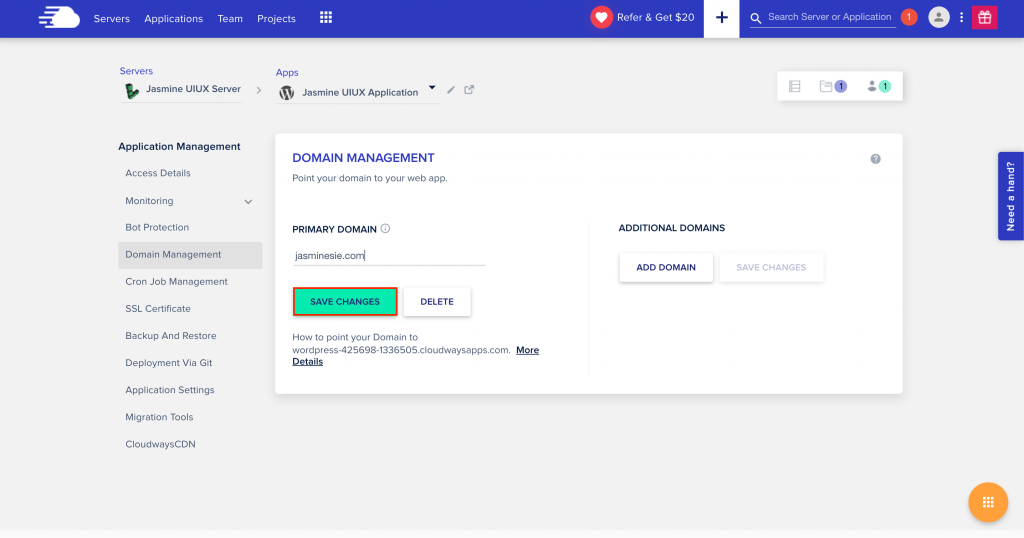
Task: Select Access Details in sidebar
Action: point(158,173)
